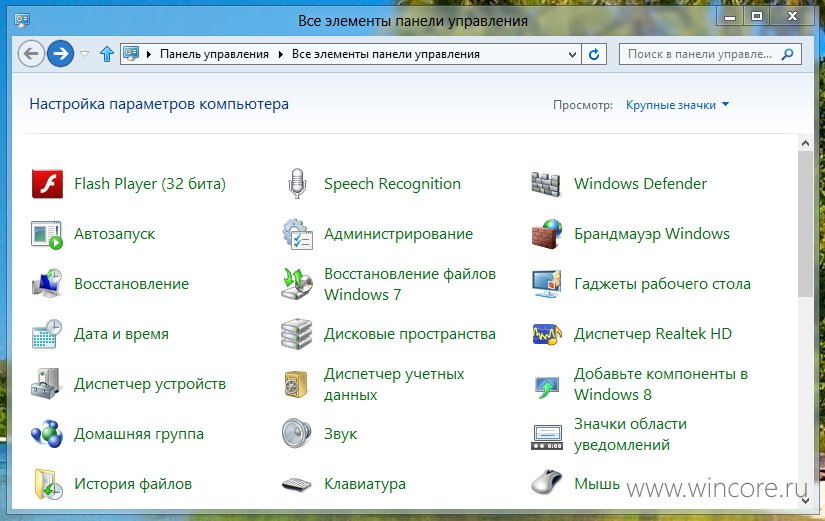The width and height of the screenshot is (825, 521).
Task: Click the Администрирование gear icon
Action: tap(297, 234)
